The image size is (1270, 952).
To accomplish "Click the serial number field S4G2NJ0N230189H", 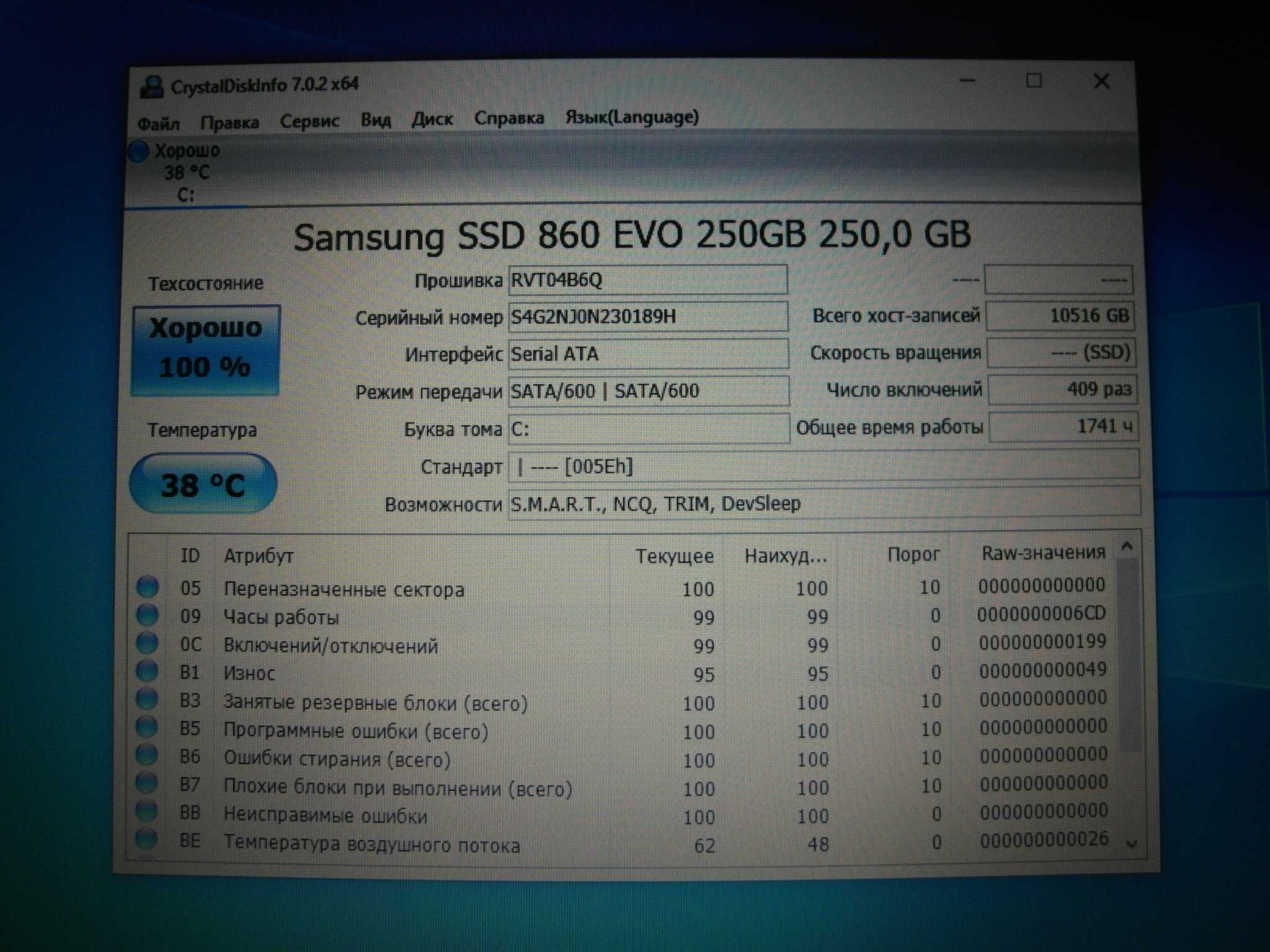I will click(x=648, y=317).
